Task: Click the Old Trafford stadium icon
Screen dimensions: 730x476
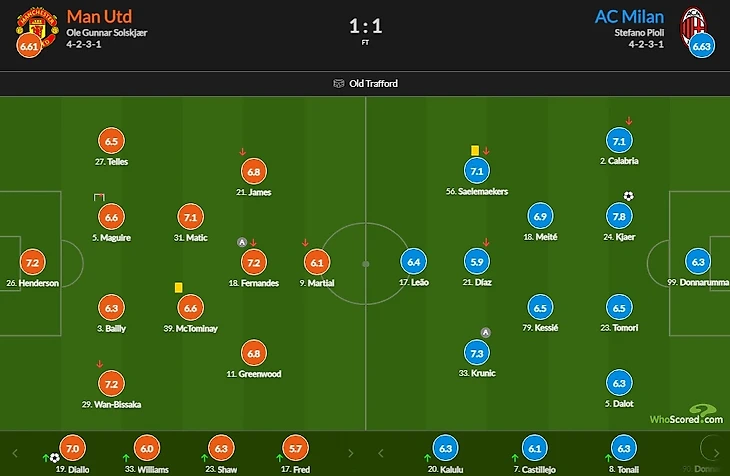Action: (339, 83)
